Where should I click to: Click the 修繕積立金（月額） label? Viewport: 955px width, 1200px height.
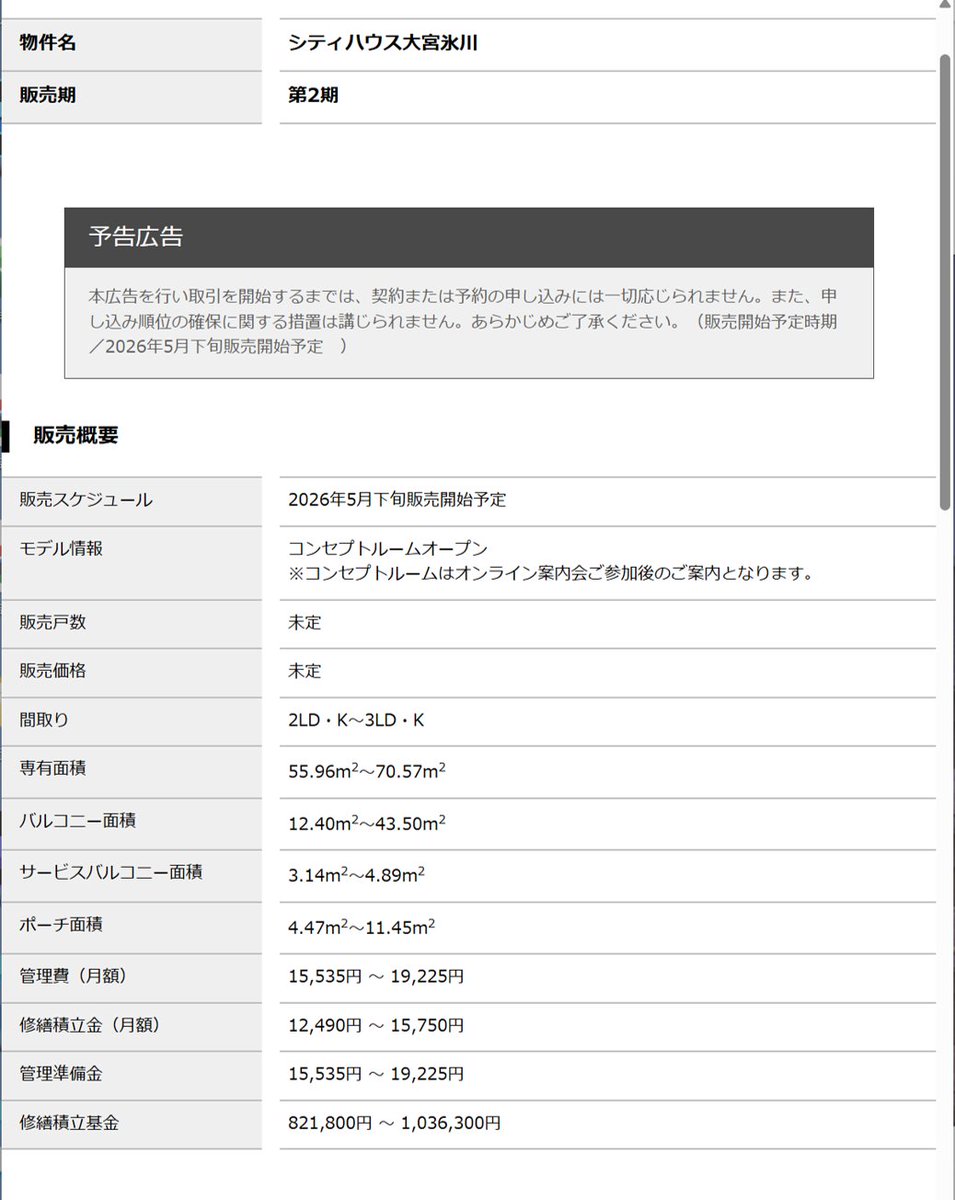(90, 1025)
